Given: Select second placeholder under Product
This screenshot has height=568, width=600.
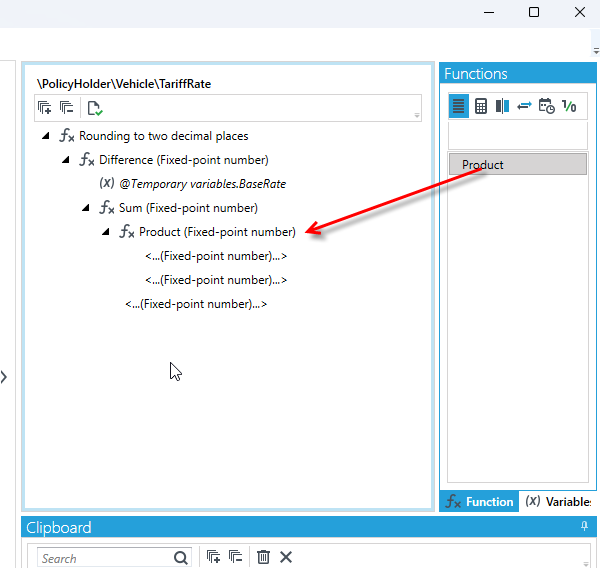Looking at the screenshot, I should coord(216,280).
